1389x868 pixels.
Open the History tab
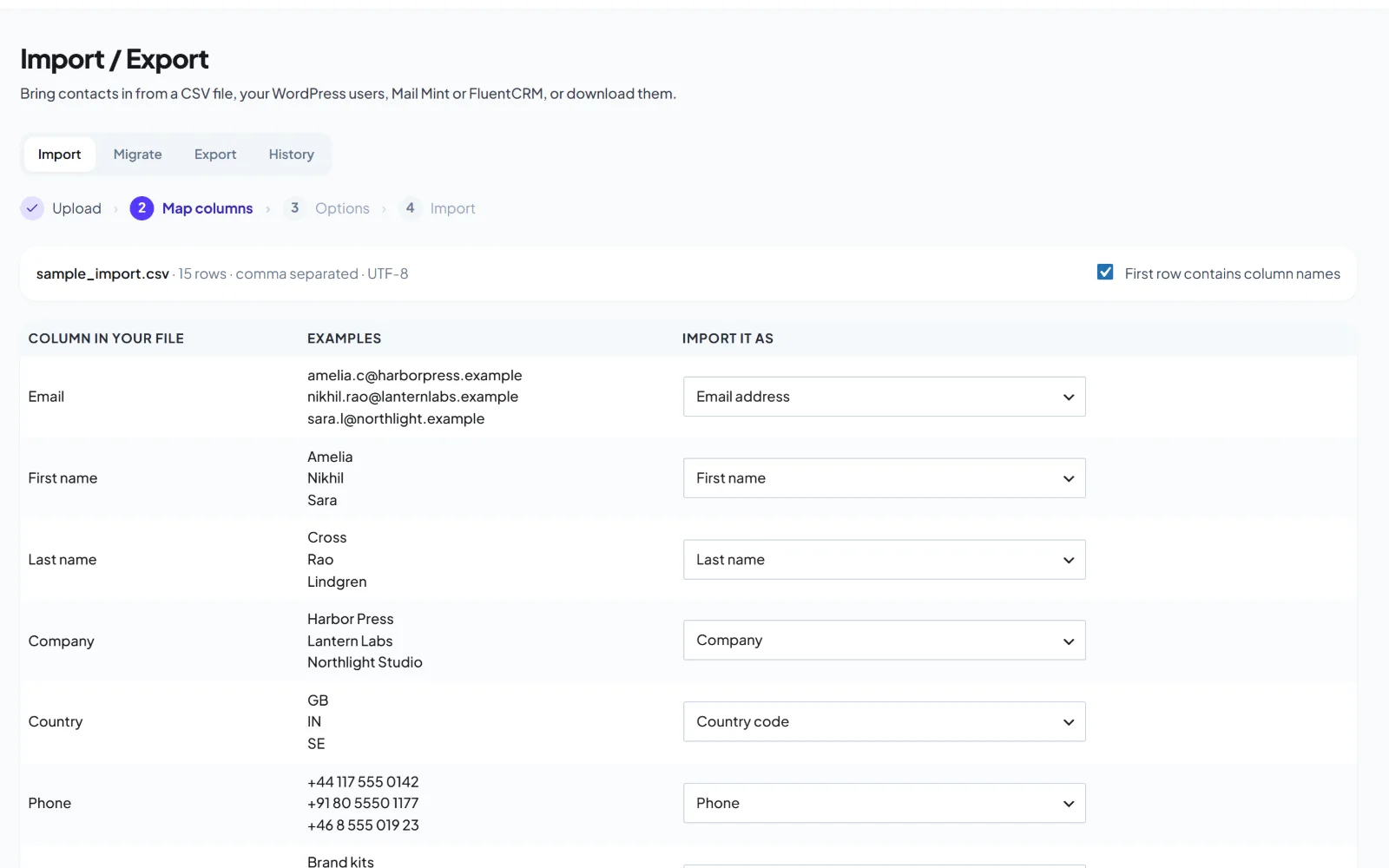coord(291,155)
